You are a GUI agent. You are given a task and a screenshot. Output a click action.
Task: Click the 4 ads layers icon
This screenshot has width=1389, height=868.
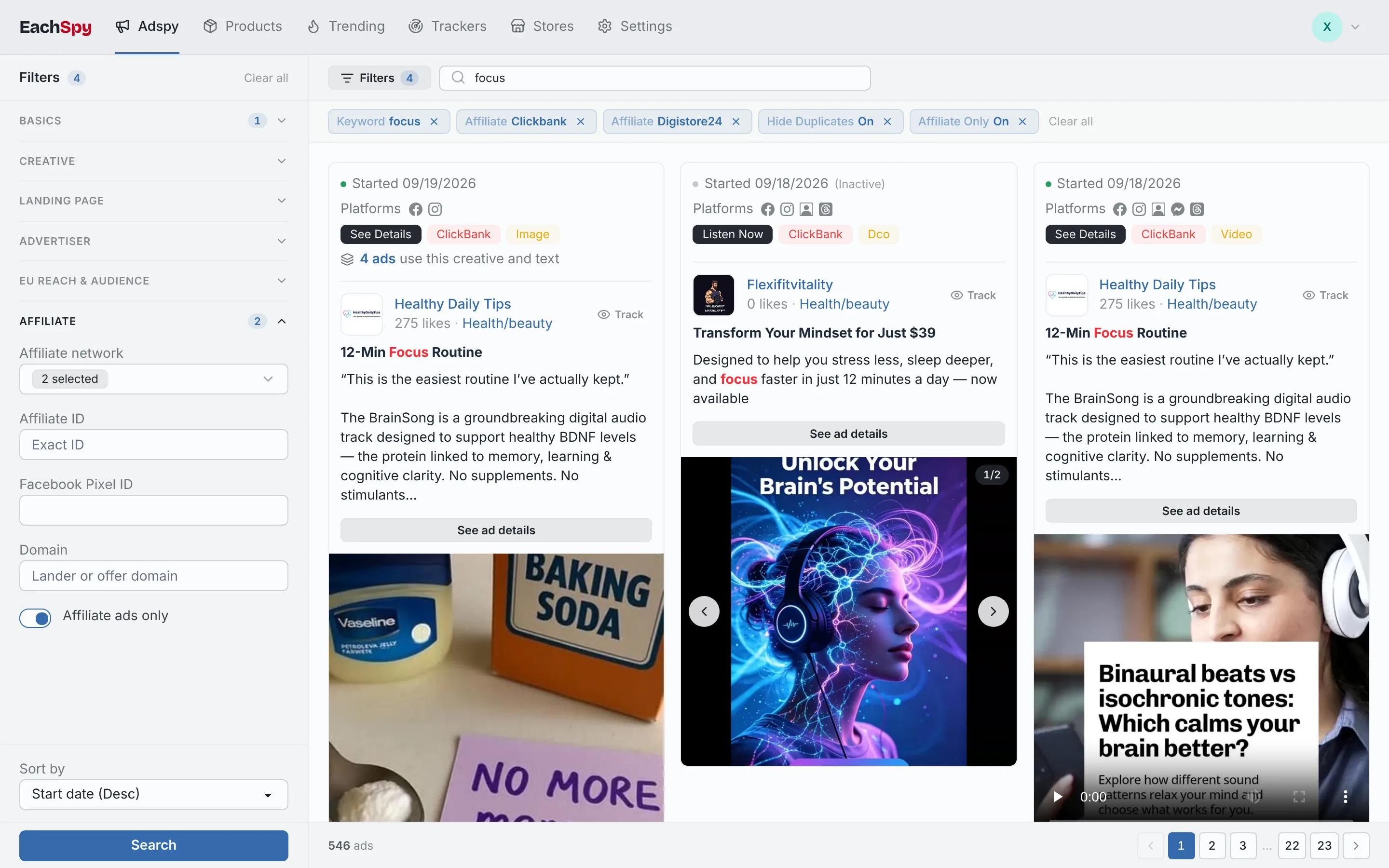tap(347, 259)
